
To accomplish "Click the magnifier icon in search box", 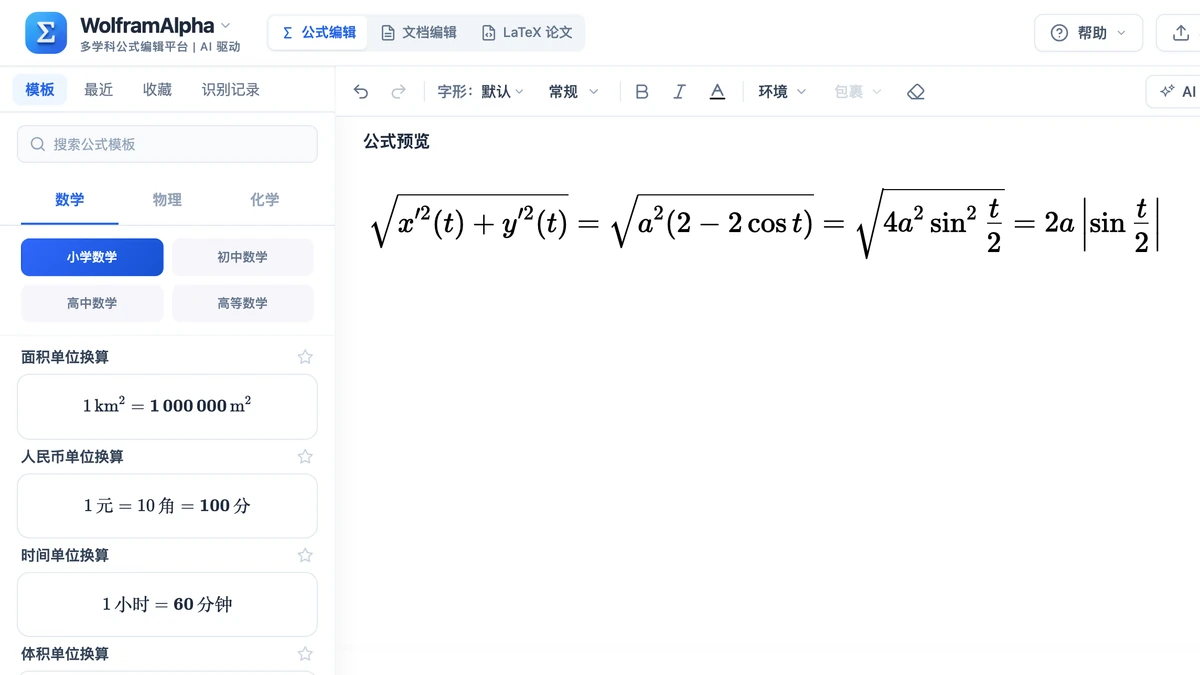I will [x=38, y=144].
